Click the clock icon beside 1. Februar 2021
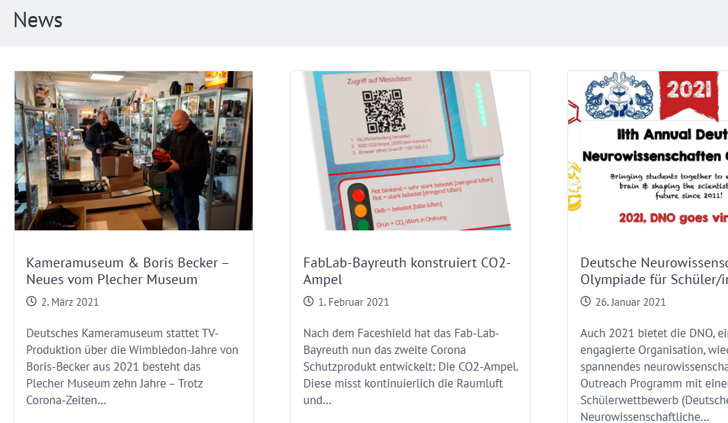Screen dimensions: 728x423 (x=308, y=301)
